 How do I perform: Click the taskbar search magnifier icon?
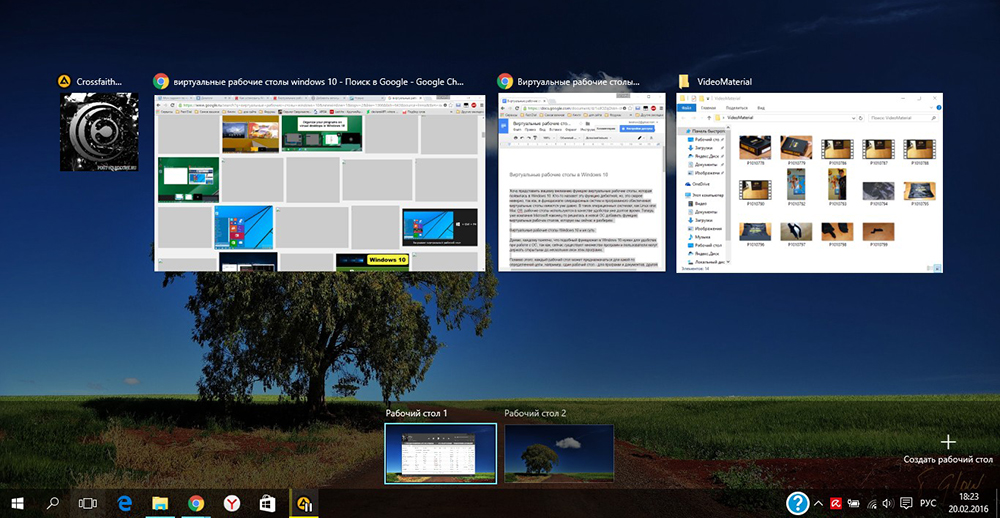[x=53, y=503]
